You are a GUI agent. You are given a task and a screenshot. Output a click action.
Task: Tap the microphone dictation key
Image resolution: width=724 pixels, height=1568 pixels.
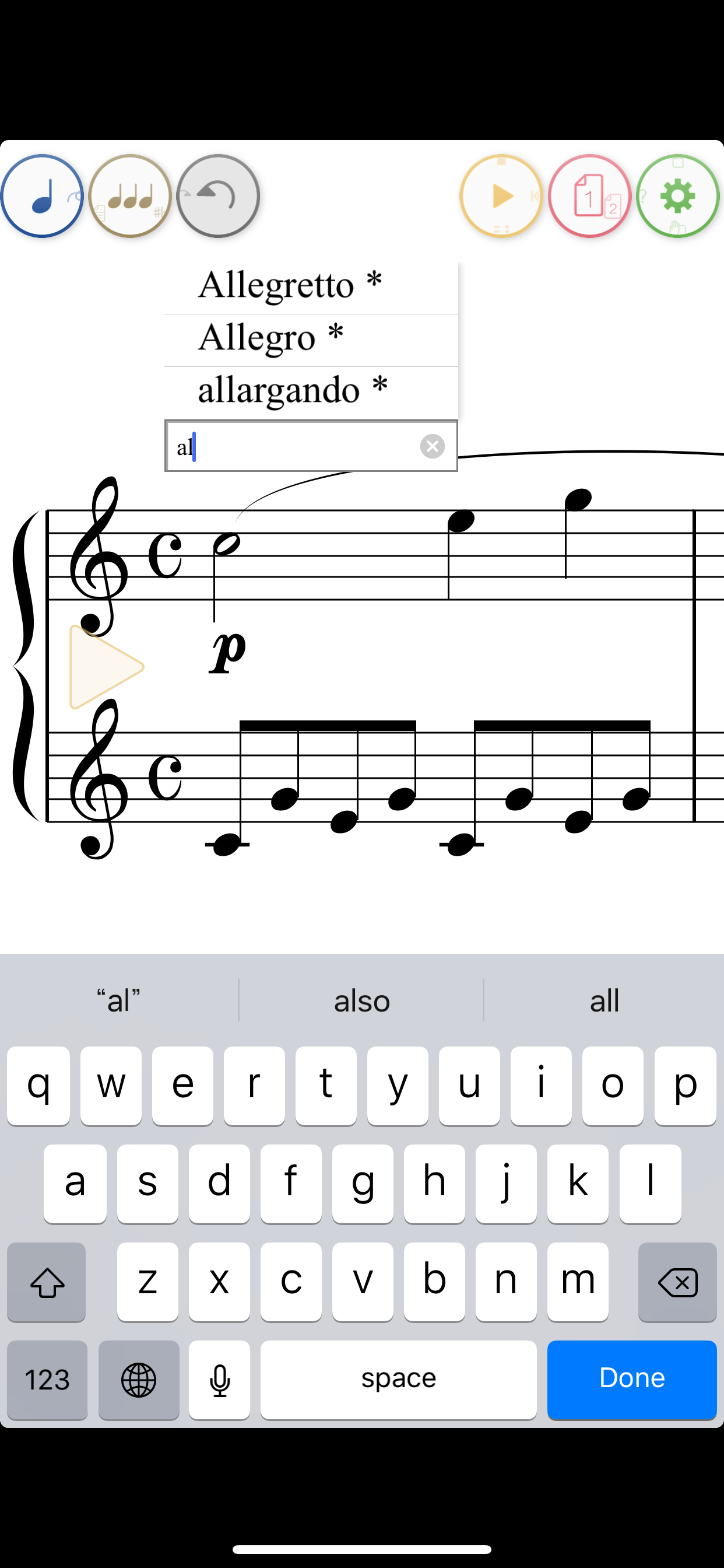coord(219,1380)
